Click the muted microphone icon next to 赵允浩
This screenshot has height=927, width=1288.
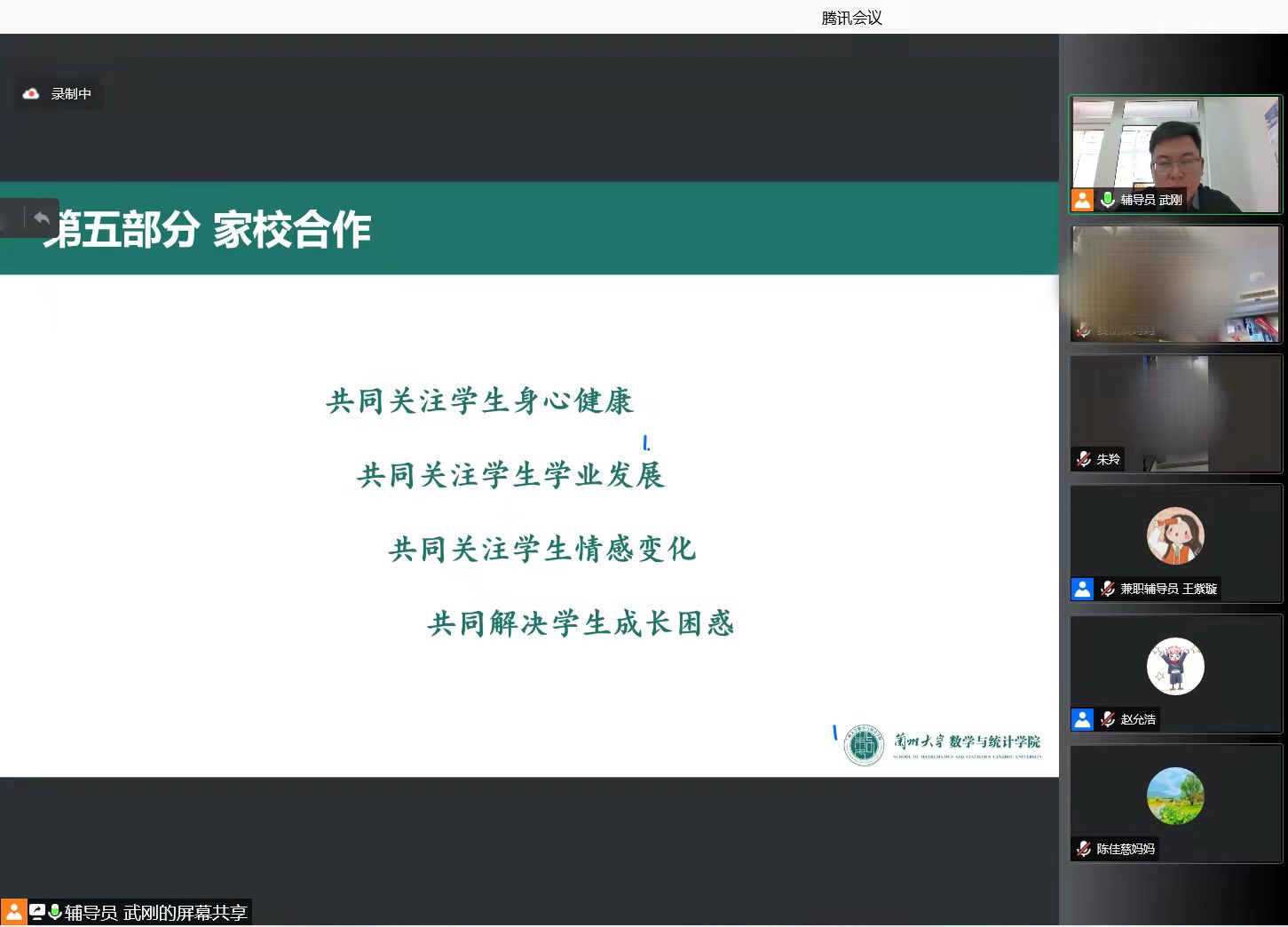(x=1107, y=719)
